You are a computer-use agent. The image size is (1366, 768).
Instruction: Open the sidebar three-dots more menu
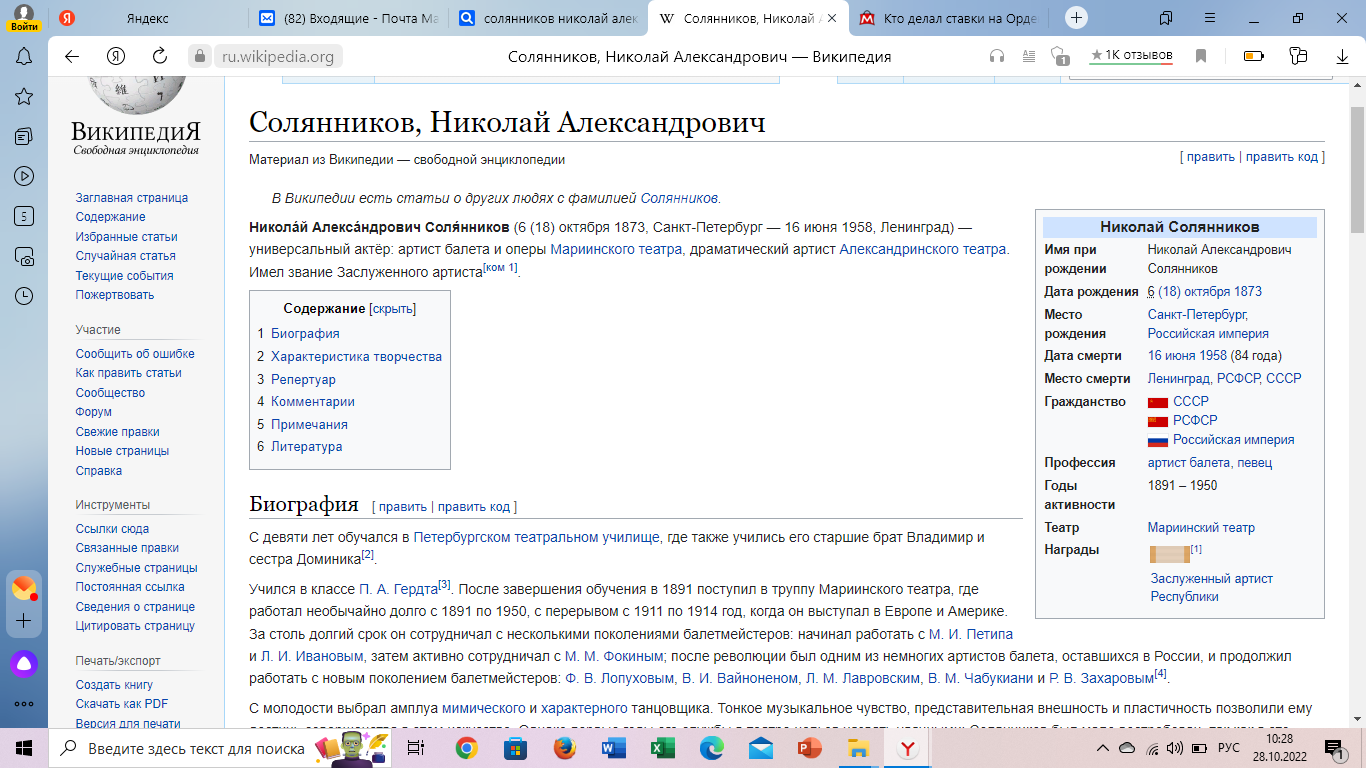point(24,704)
